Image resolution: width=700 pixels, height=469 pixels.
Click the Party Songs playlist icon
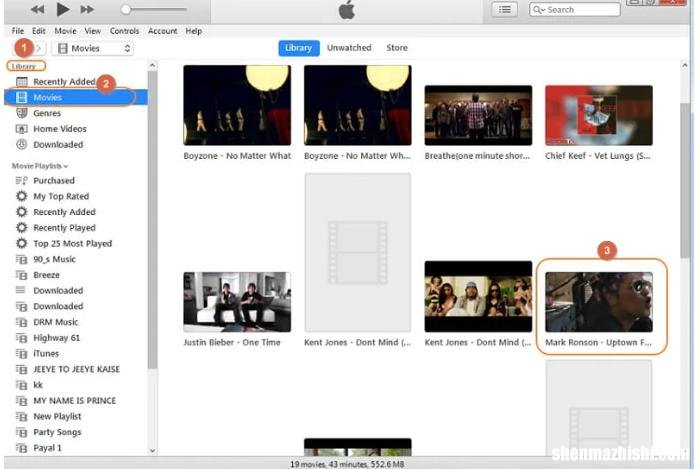[x=21, y=432]
